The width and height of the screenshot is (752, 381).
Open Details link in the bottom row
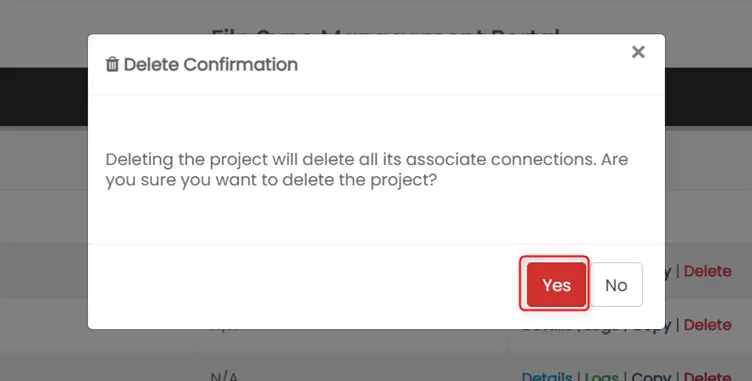[547, 377]
